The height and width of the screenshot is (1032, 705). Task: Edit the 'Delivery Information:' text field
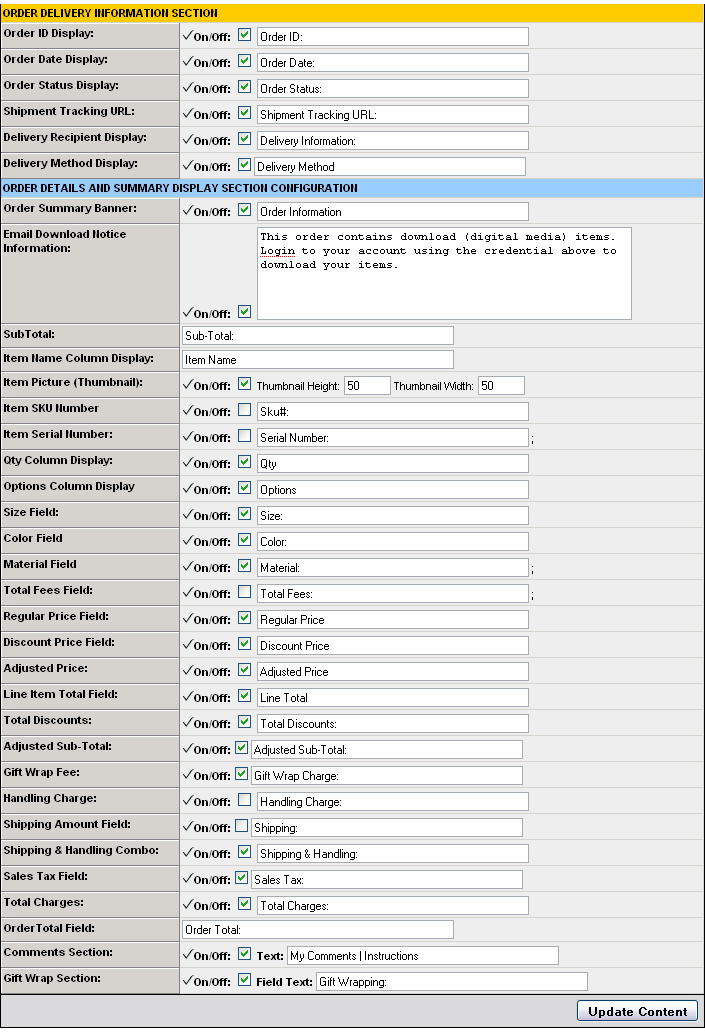pos(392,141)
